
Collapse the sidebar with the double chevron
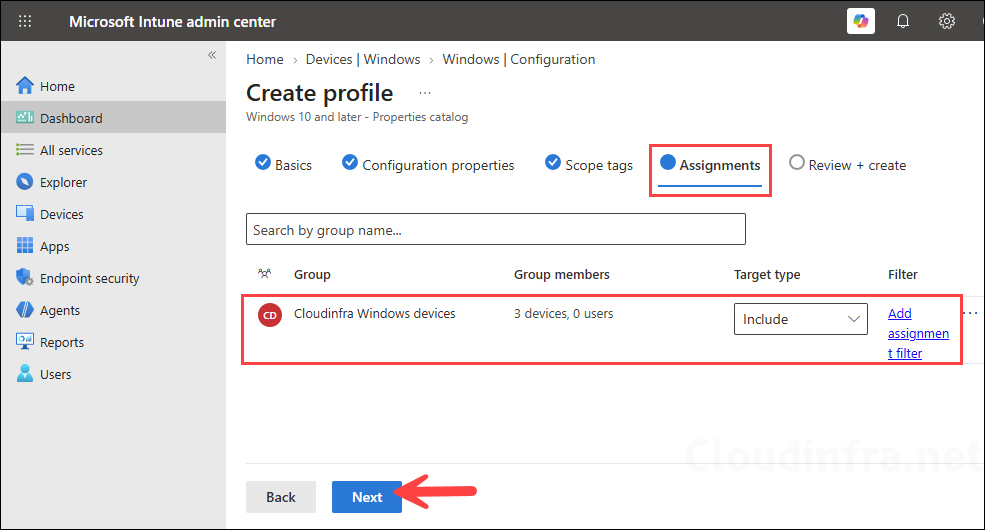tap(212, 55)
